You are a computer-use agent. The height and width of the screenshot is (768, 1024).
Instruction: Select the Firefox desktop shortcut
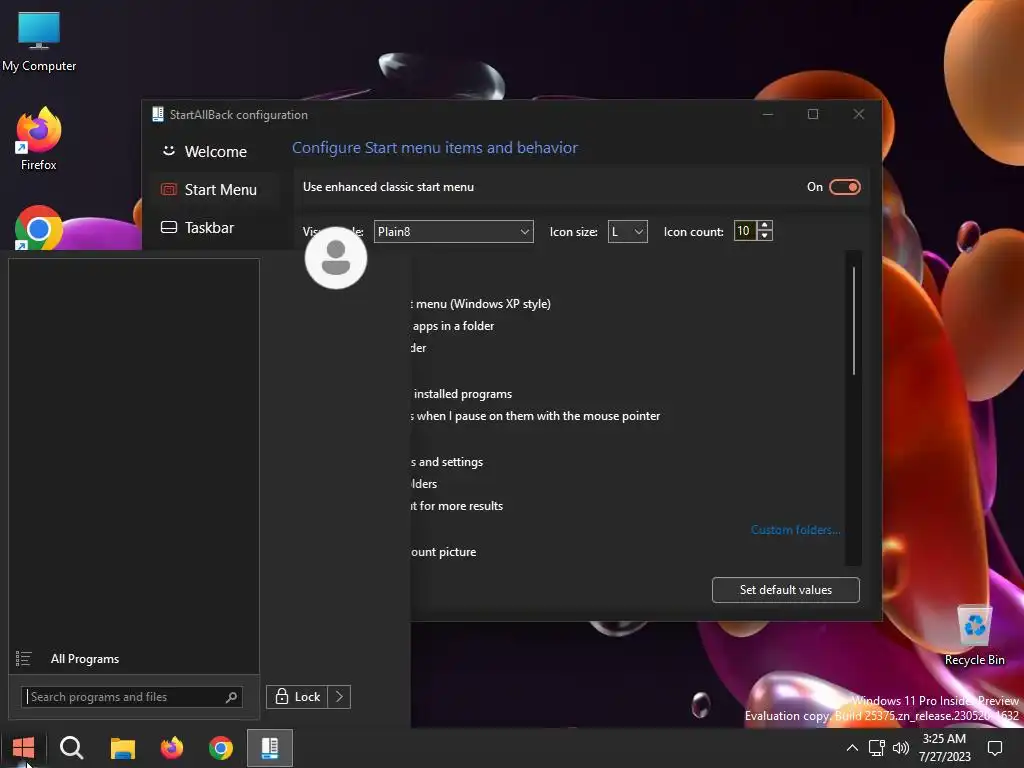39,138
